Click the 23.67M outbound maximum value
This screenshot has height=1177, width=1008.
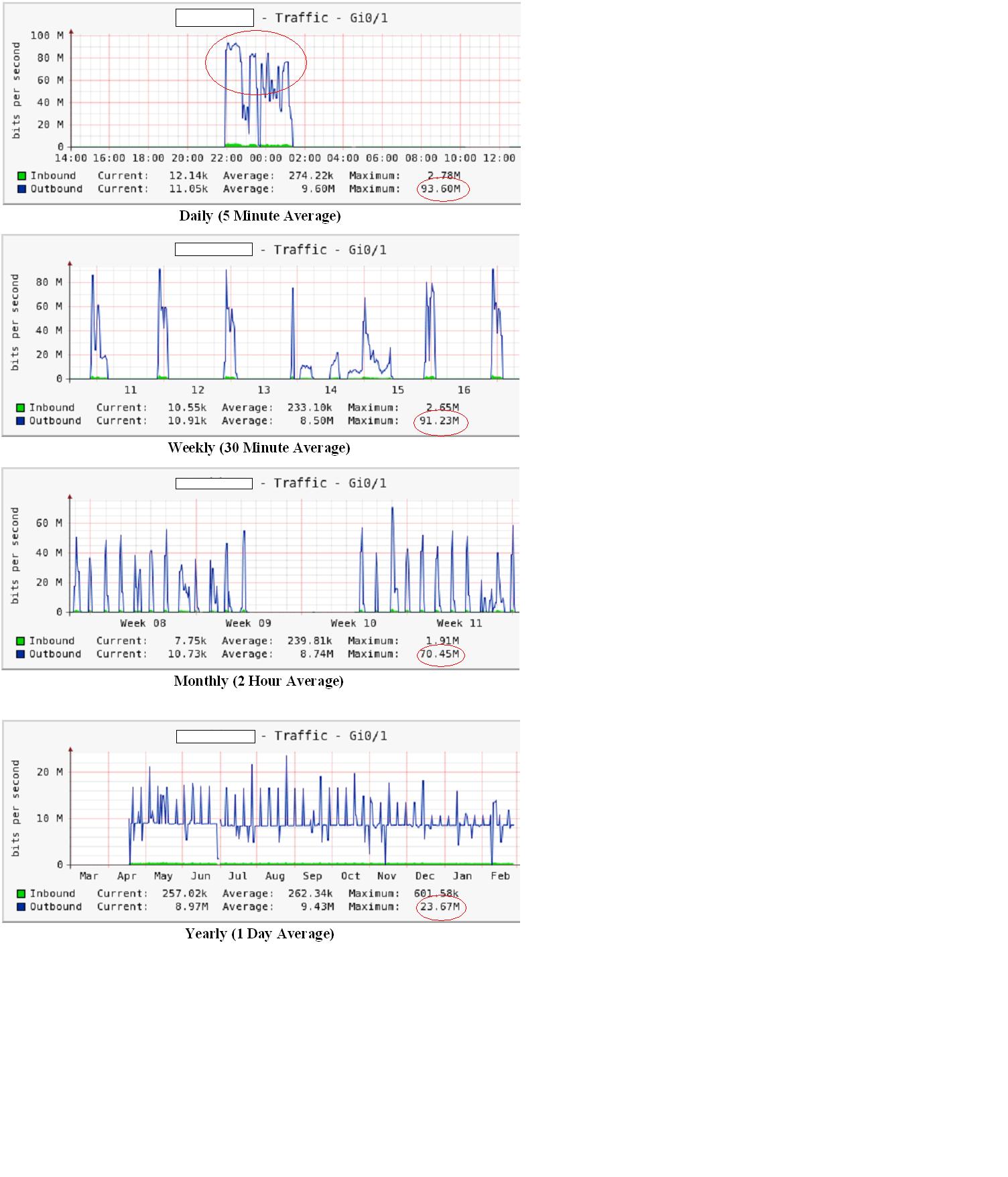[x=440, y=907]
